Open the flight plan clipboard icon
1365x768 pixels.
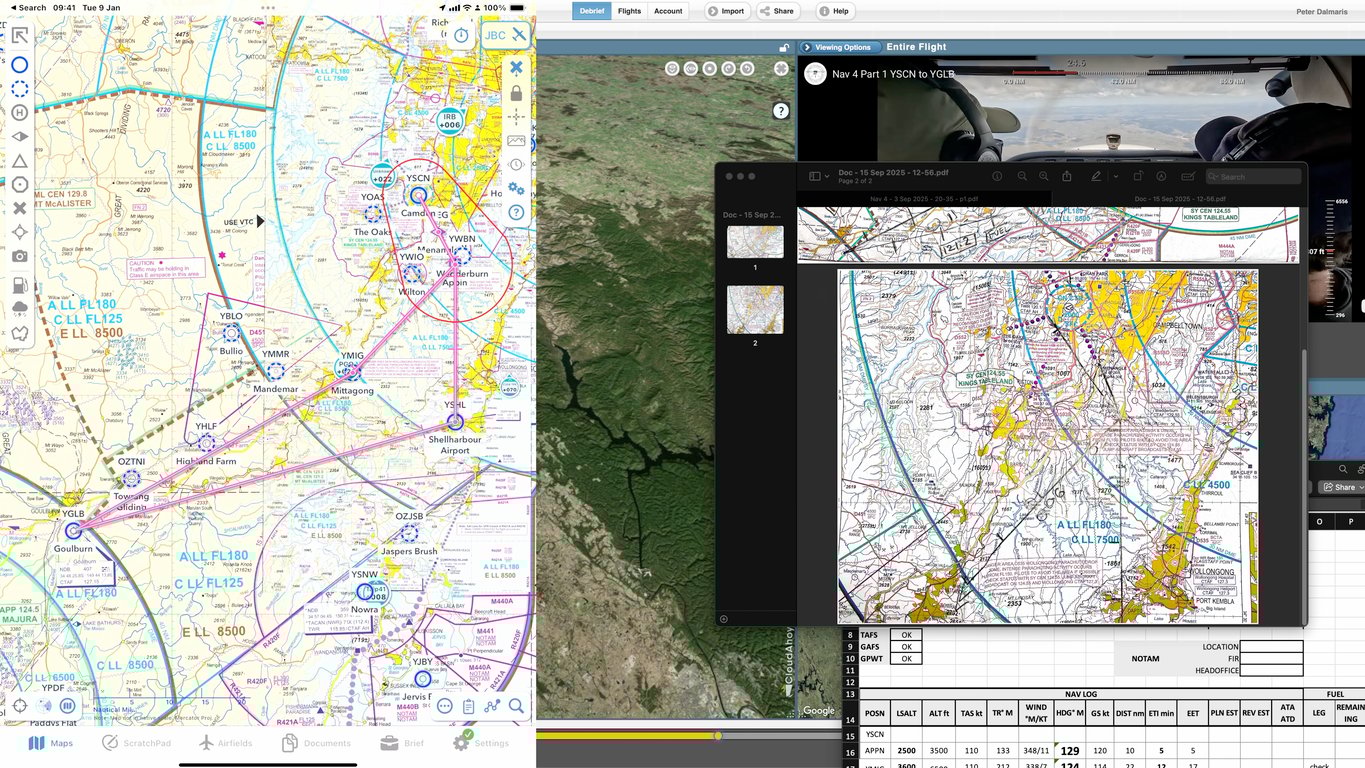pyautogui.click(x=469, y=706)
